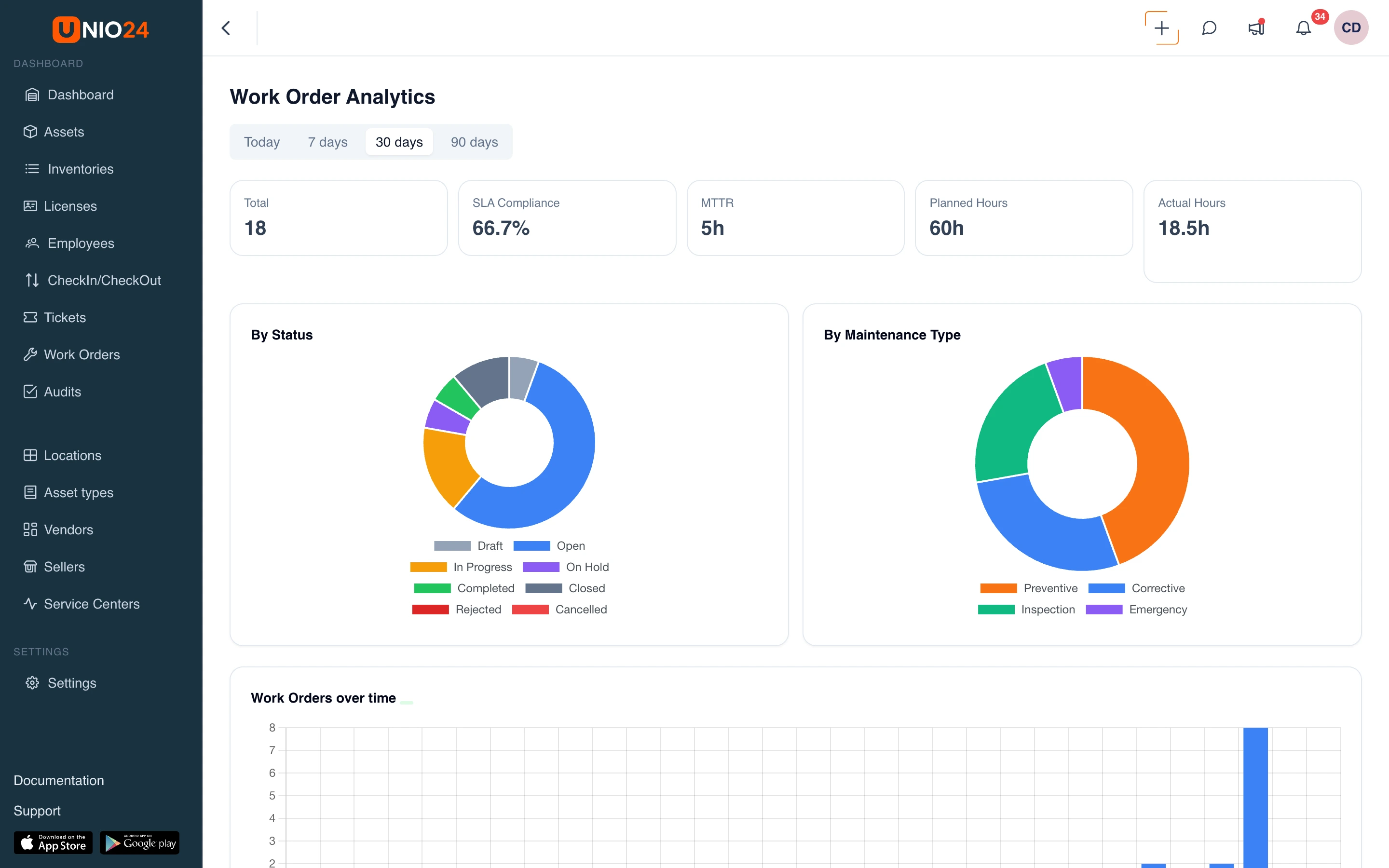Open Settings gear icon

[32, 682]
